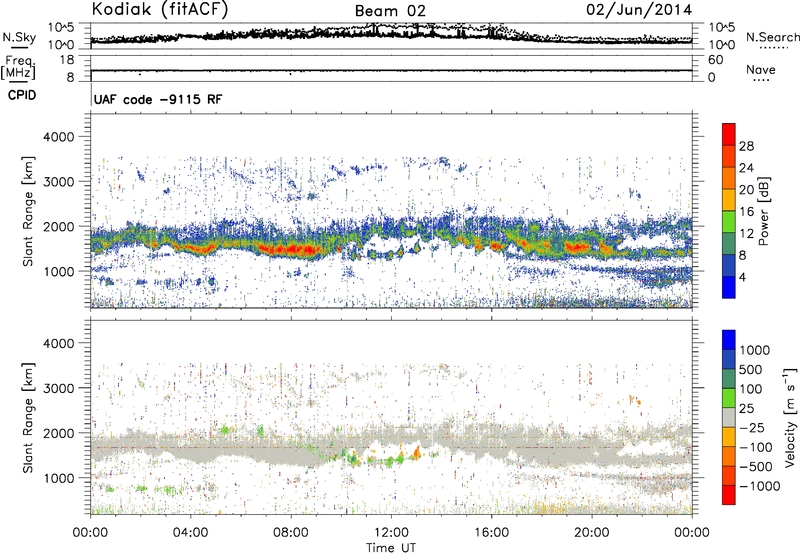The width and height of the screenshot is (800, 554).
Task: Click the "-500" velocity colorbar label
Action: pyautogui.click(x=756, y=467)
